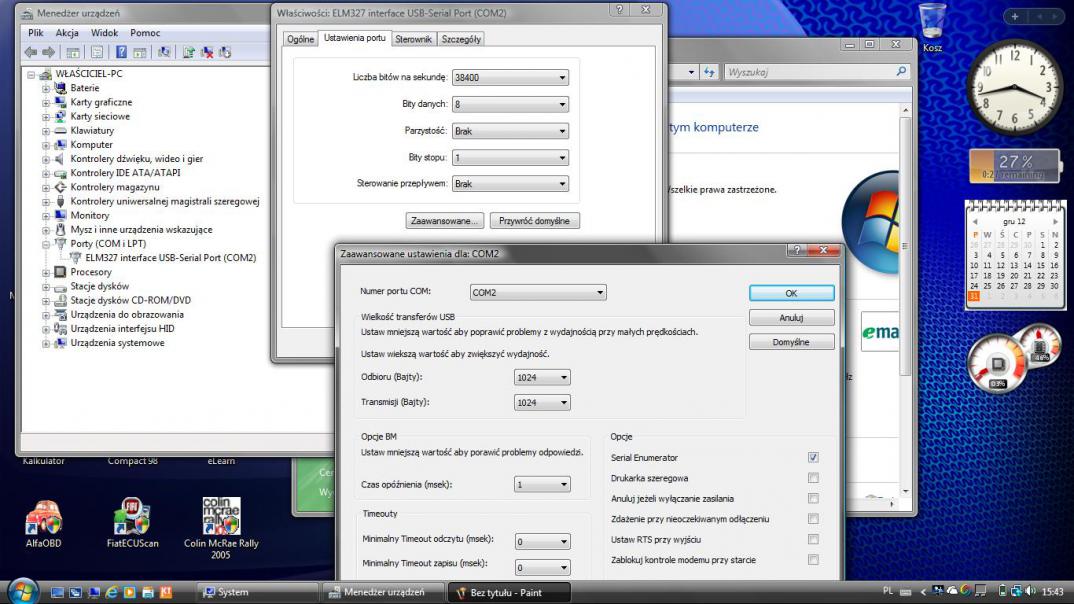Open the Numer portu COM dropdown
1074x604 pixels.
538,293
